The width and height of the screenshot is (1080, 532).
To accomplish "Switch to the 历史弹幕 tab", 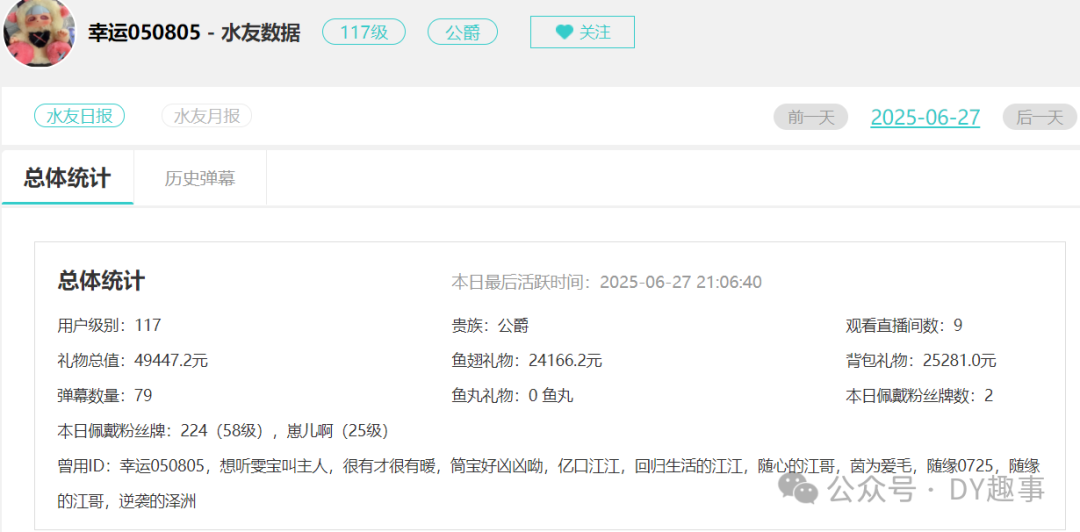I will (x=200, y=178).
